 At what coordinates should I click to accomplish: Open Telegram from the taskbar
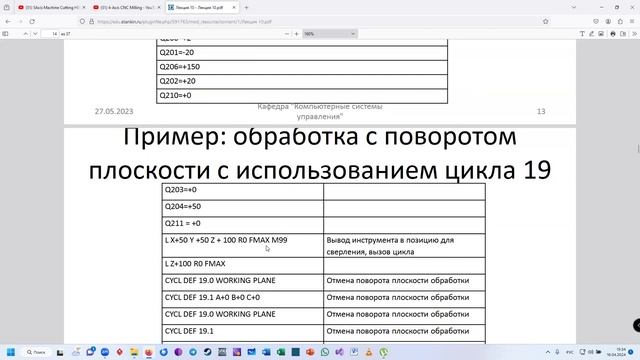tap(193, 352)
